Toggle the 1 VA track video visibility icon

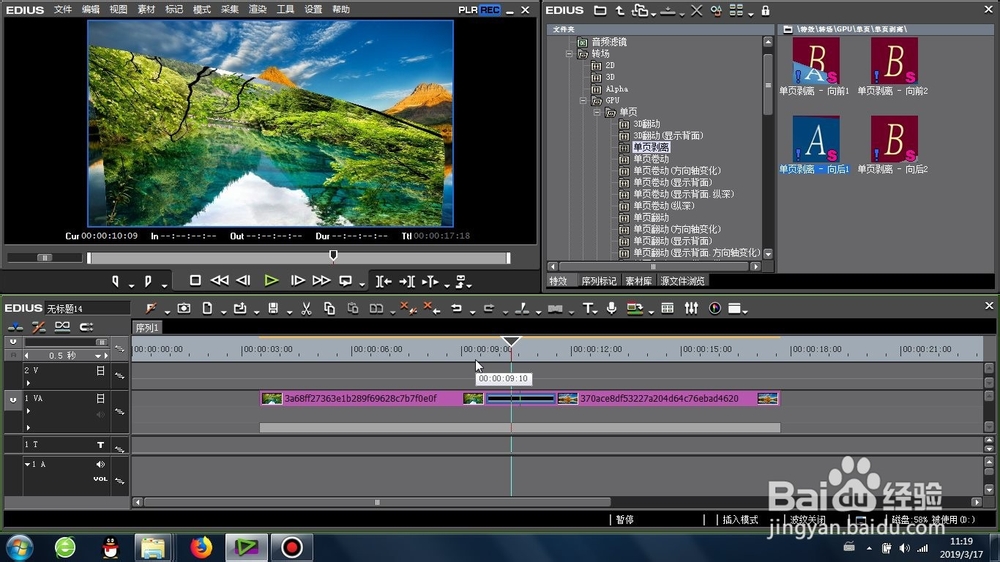tap(100, 398)
